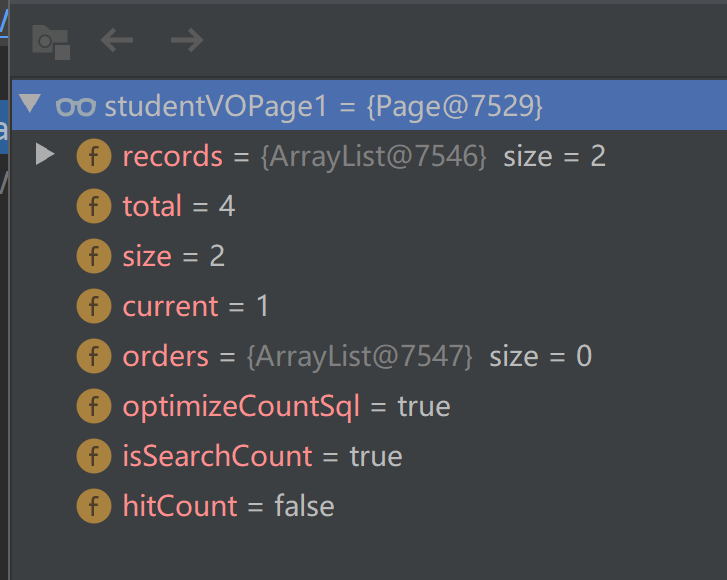Click the glasses watch icon beside studentVOPage1
727x580 pixels.
[x=75, y=106]
